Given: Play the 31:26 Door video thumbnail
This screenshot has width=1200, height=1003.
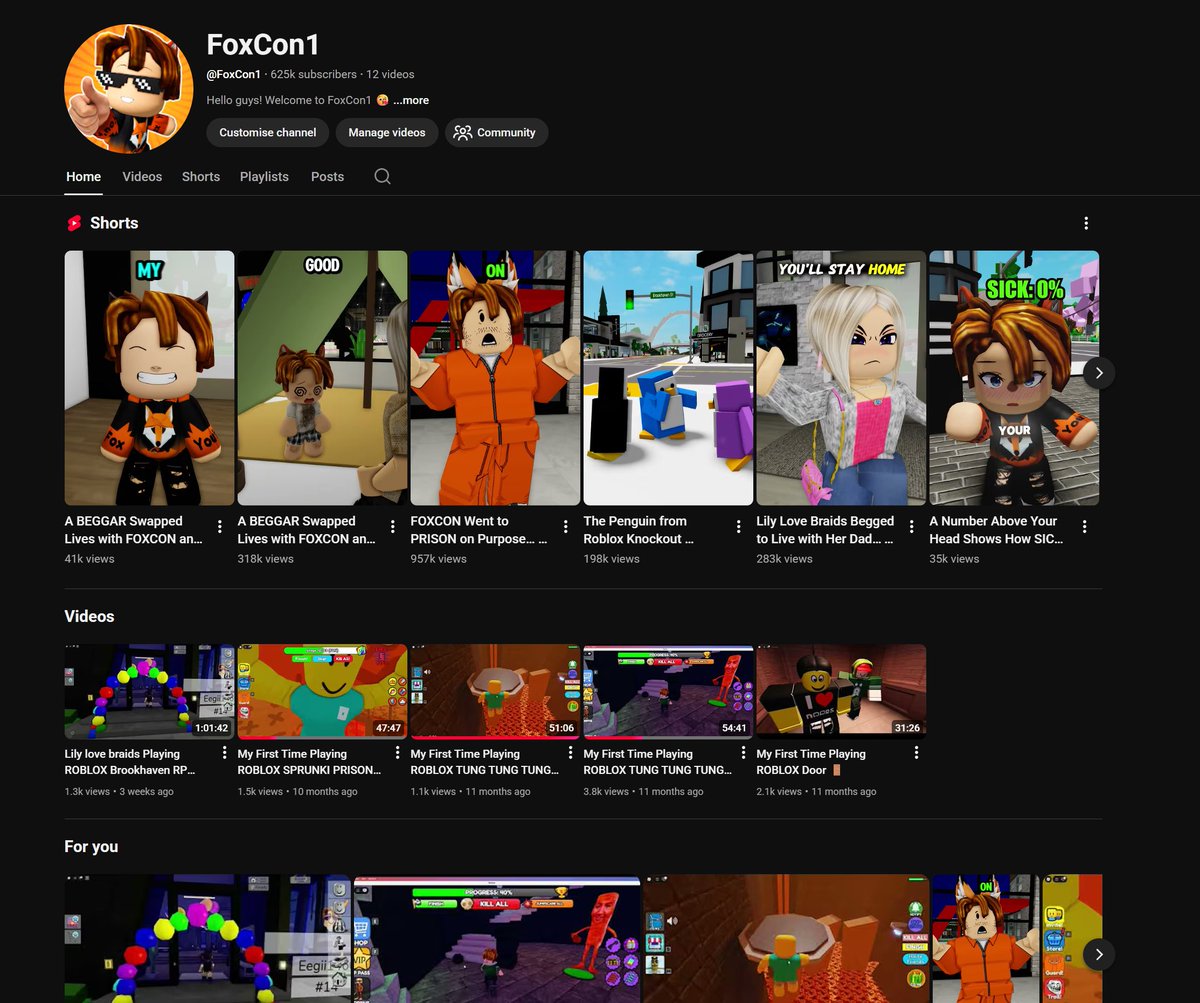Looking at the screenshot, I should click(841, 691).
